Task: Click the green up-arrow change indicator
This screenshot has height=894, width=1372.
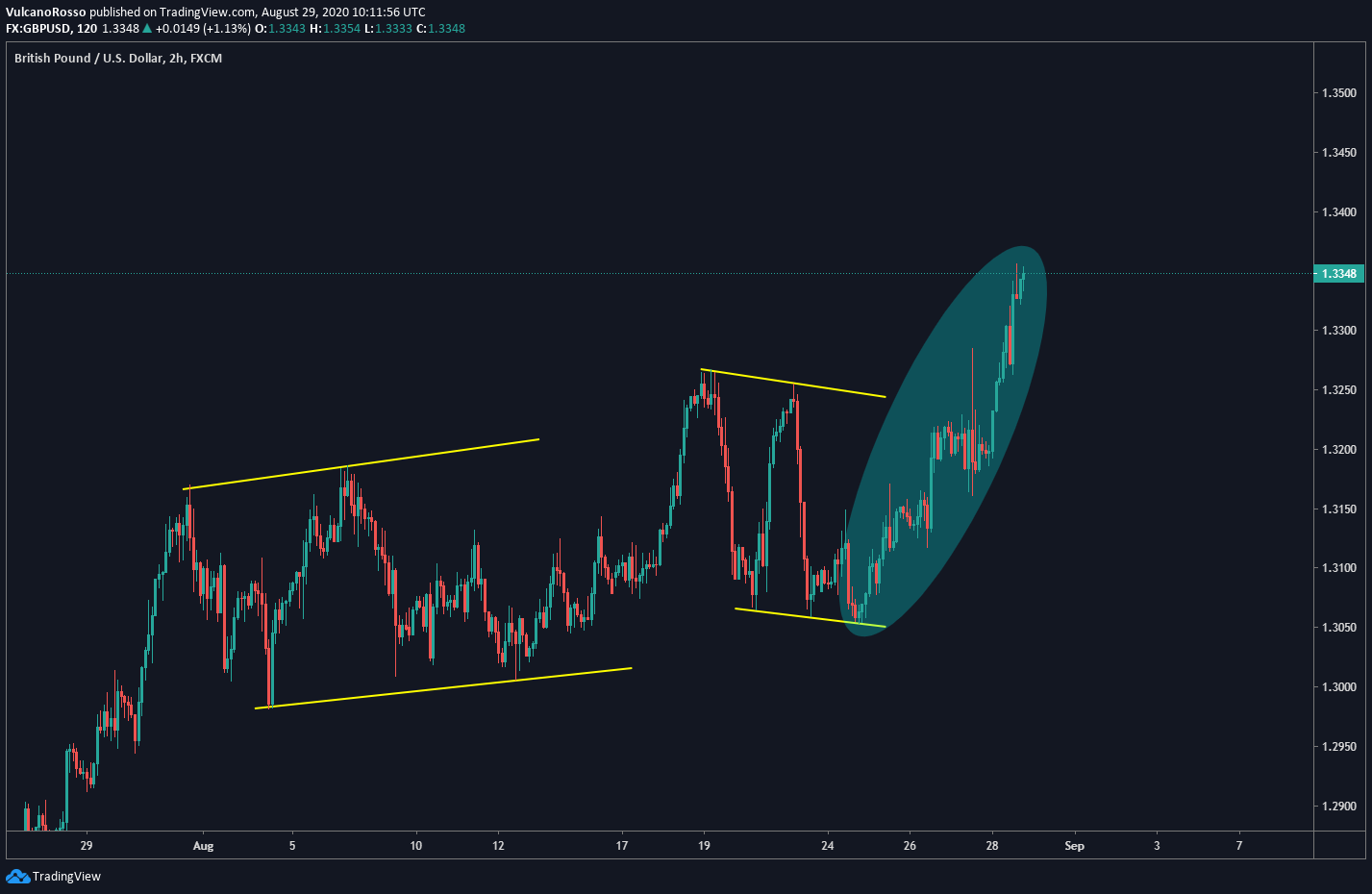Action: pos(147,29)
